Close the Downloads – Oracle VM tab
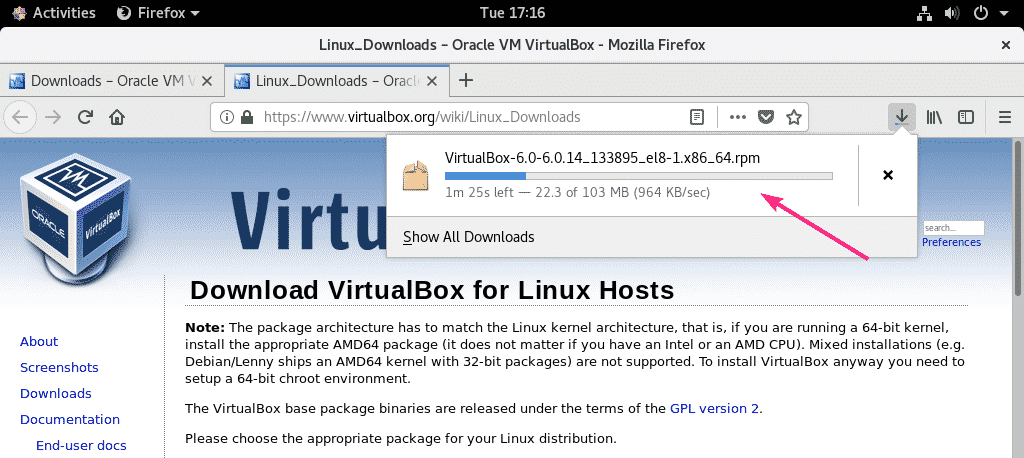Viewport: 1024px width, 458px height. tap(207, 81)
